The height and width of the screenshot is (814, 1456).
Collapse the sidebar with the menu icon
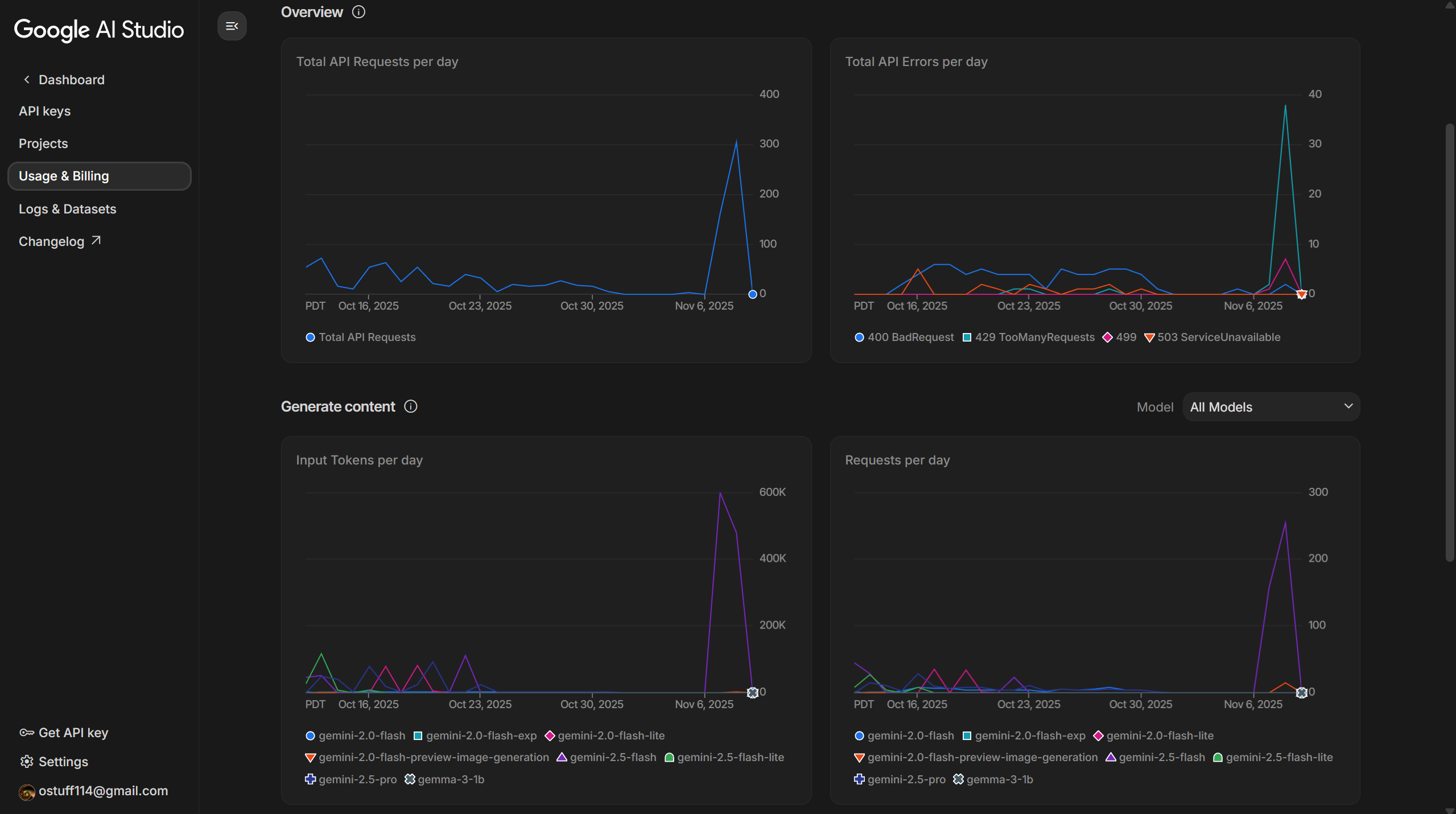point(232,26)
